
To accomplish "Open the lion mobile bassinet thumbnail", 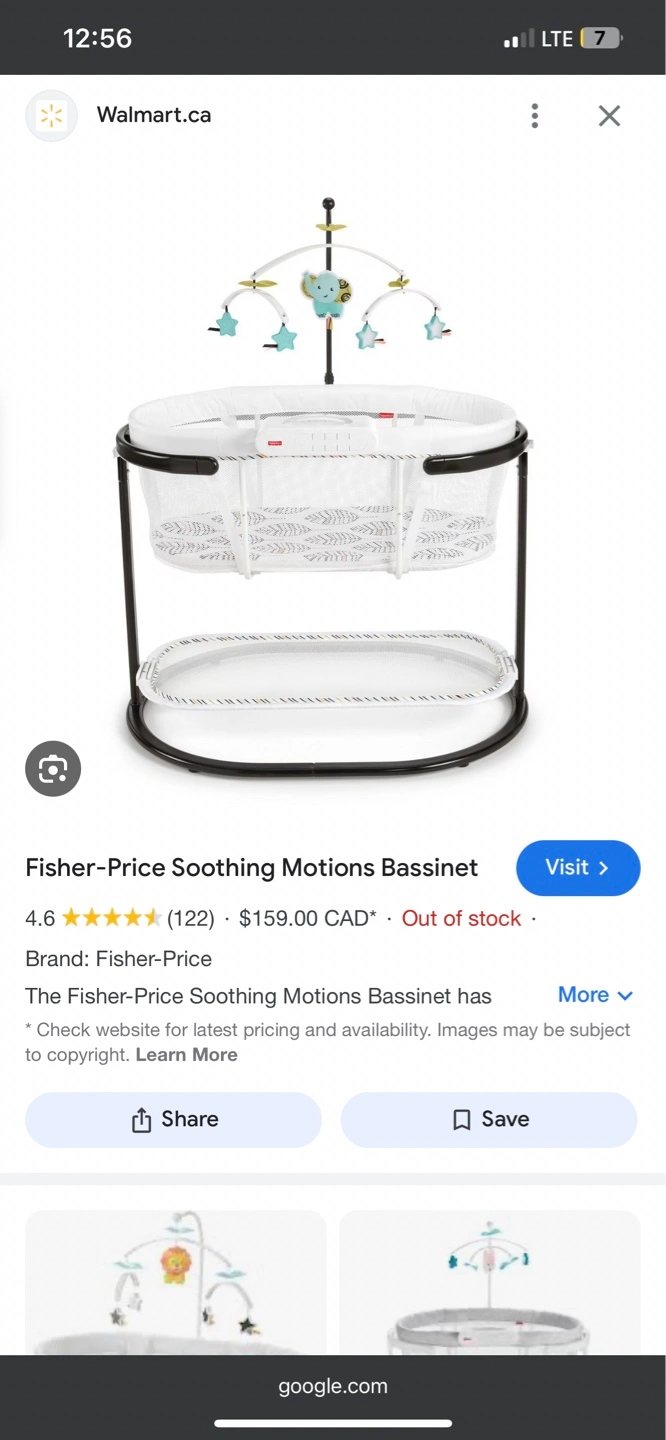I will 176,1283.
